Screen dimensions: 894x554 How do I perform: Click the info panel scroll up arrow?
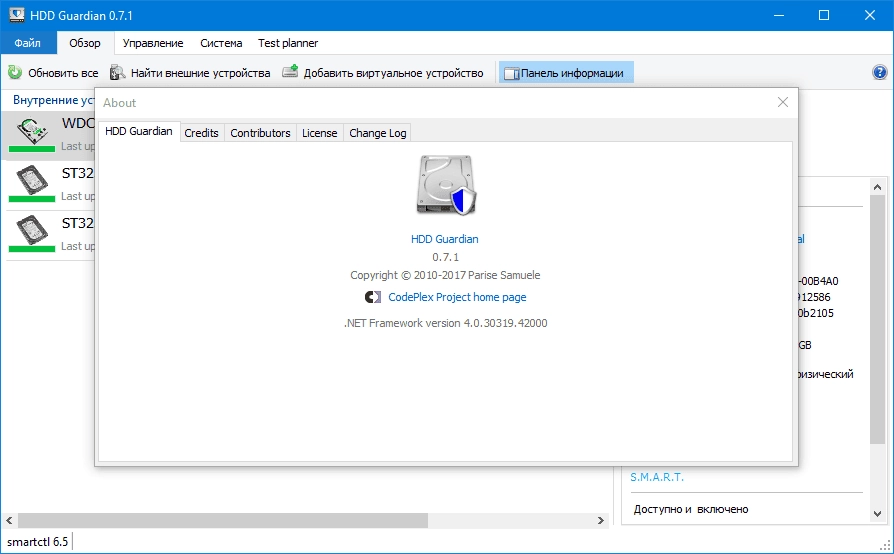(877, 187)
